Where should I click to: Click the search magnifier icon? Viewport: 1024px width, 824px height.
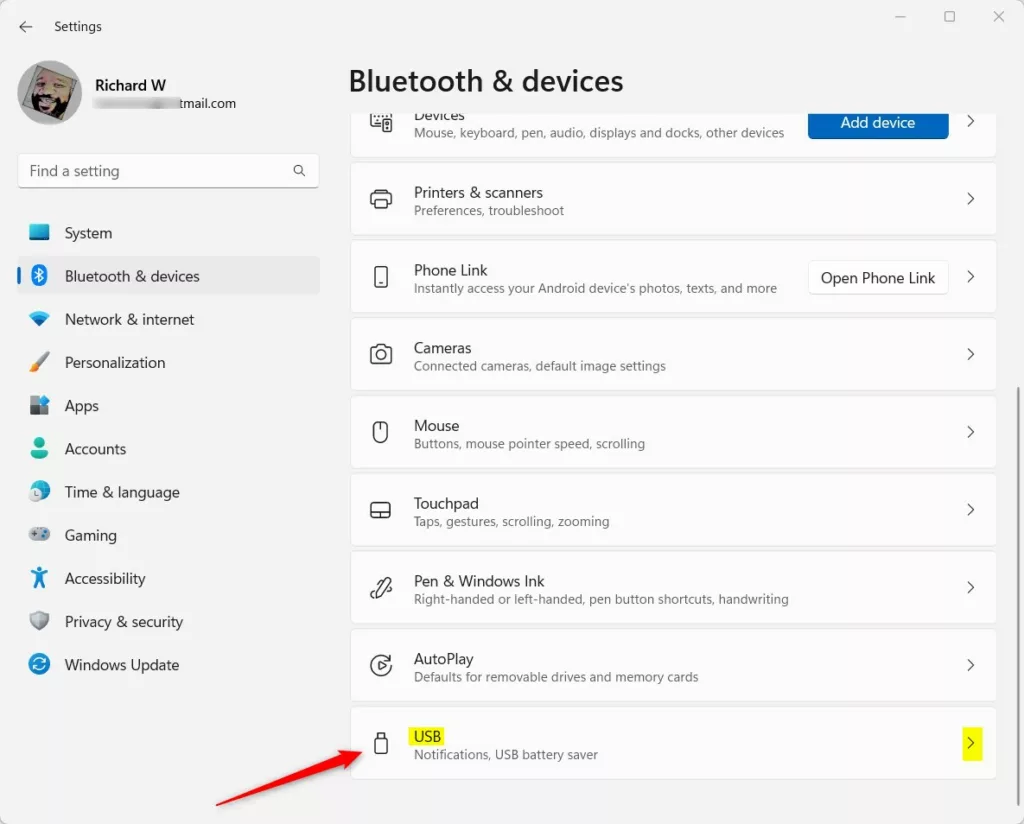coord(299,170)
